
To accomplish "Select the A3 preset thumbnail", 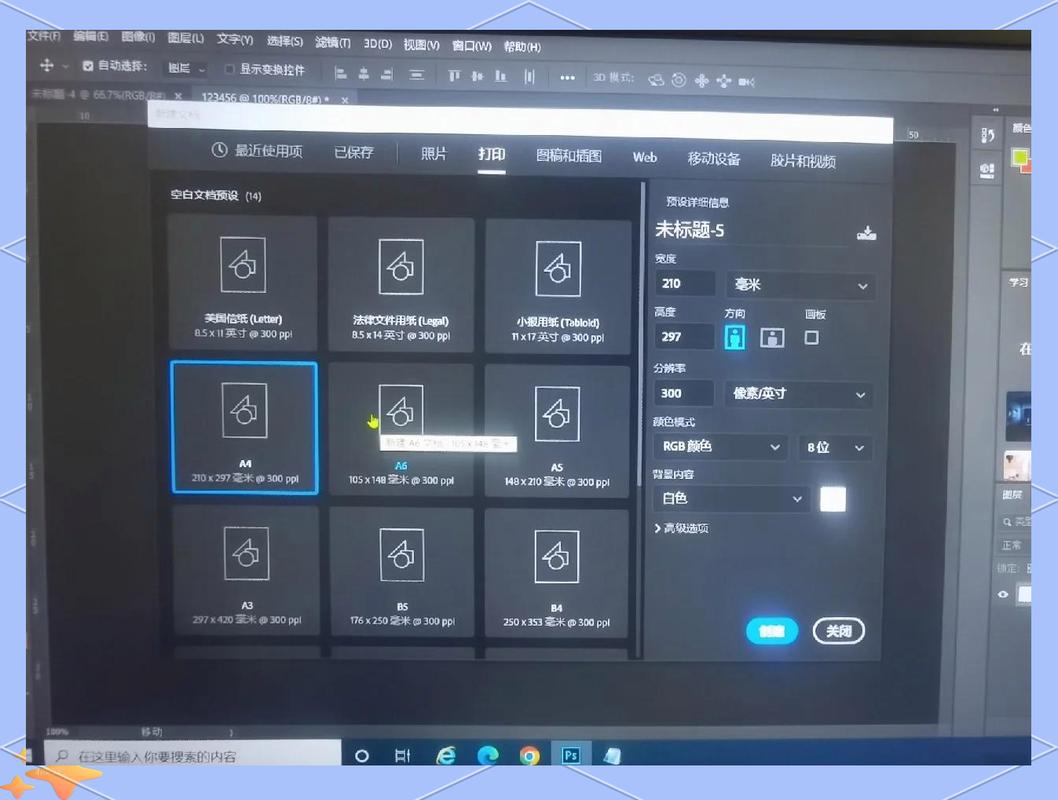I will point(246,570).
